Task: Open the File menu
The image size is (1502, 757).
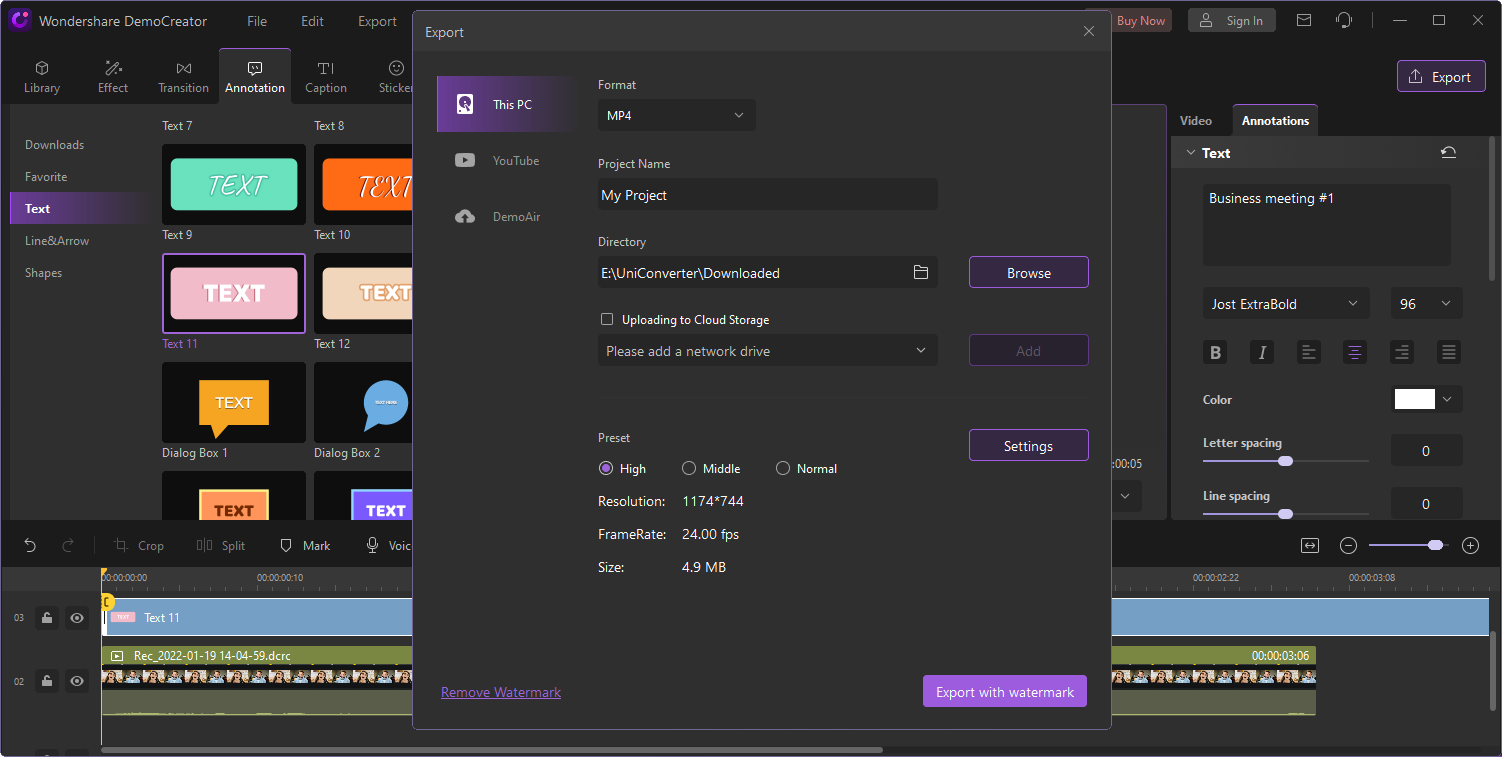Action: point(257,21)
